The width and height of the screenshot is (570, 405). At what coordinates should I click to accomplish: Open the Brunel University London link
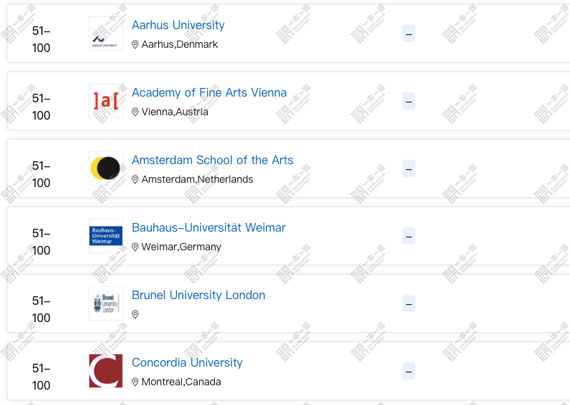[198, 295]
